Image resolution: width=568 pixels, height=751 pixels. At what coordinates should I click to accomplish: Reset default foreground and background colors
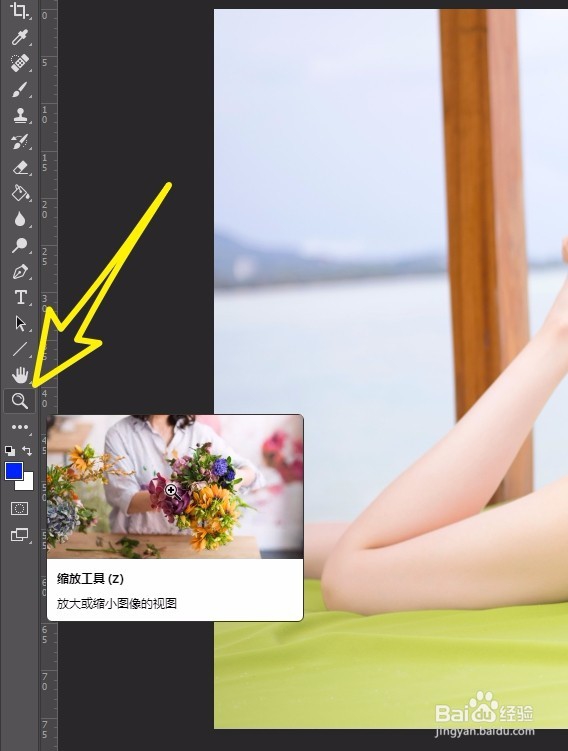[10, 450]
